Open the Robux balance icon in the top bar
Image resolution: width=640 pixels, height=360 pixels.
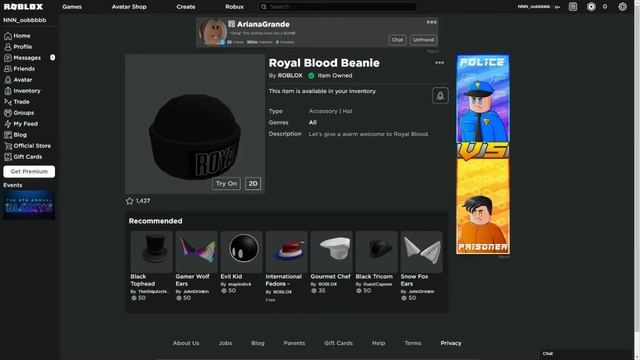coord(591,7)
